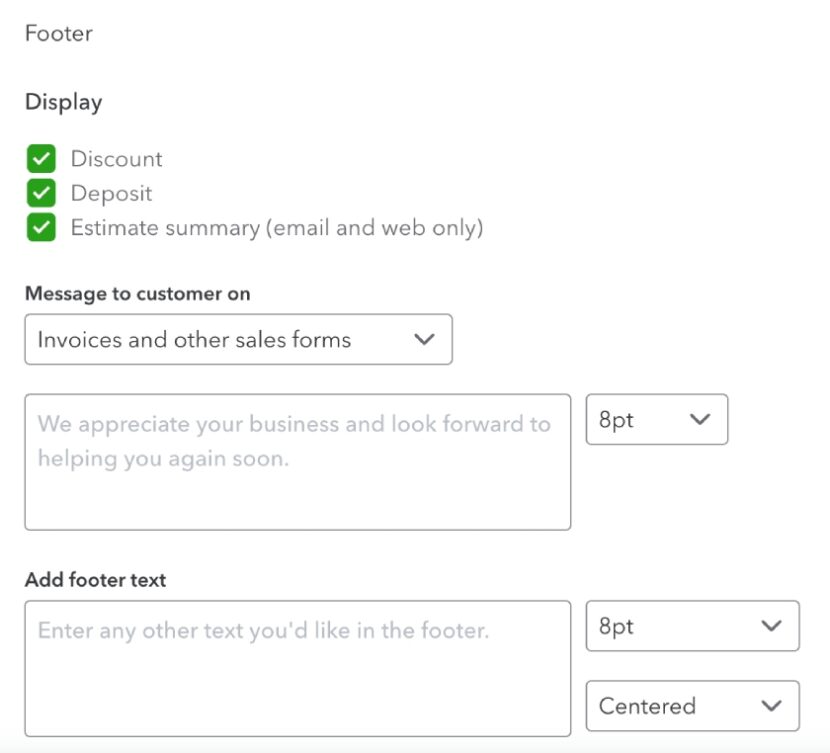Click the customer message text area
This screenshot has width=830, height=753.
tap(298, 460)
